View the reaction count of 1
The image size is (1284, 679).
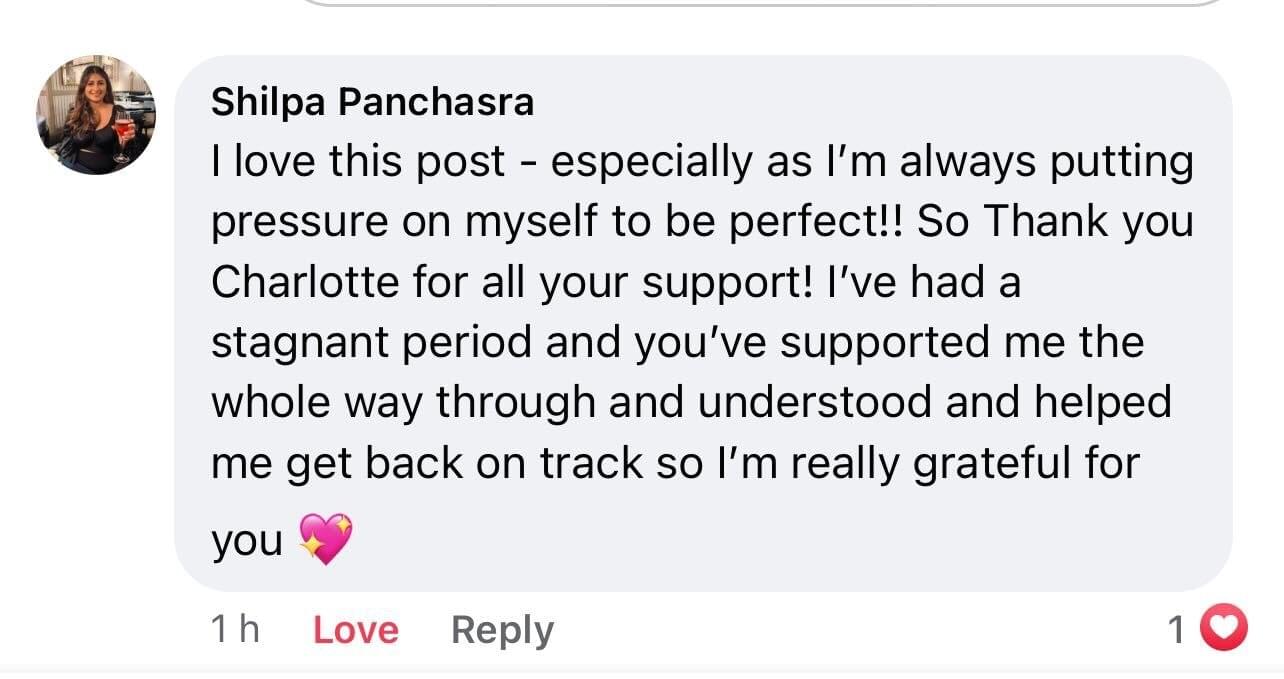point(1178,630)
